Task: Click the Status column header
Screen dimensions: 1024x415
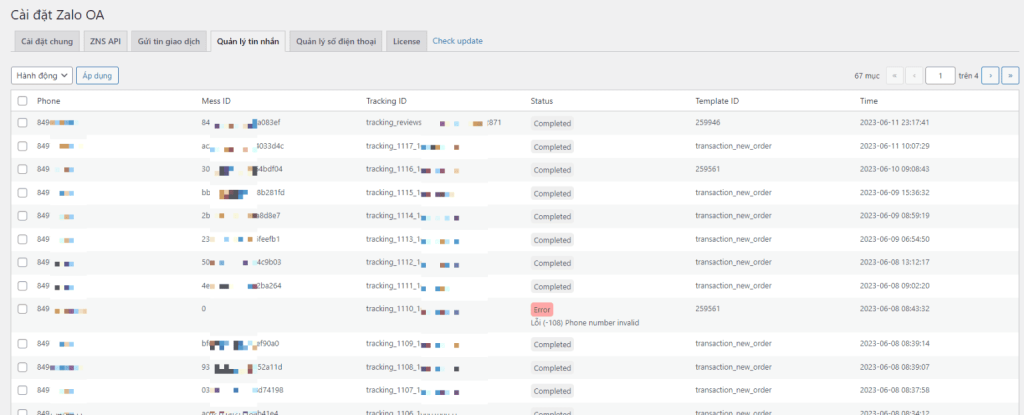Action: point(541,101)
